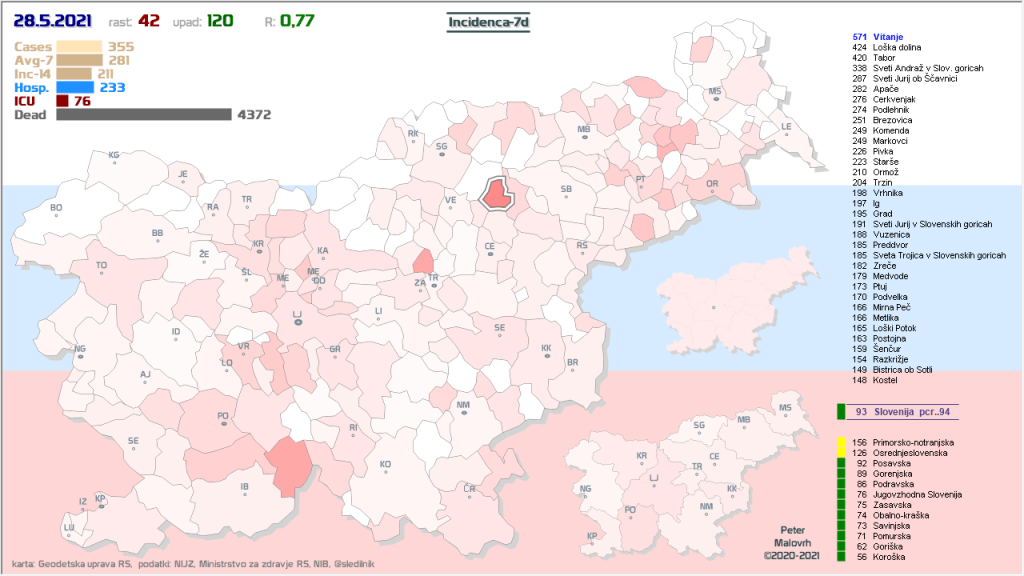Select Koroška in the regions list
This screenshot has width=1024, height=576.
point(888,557)
